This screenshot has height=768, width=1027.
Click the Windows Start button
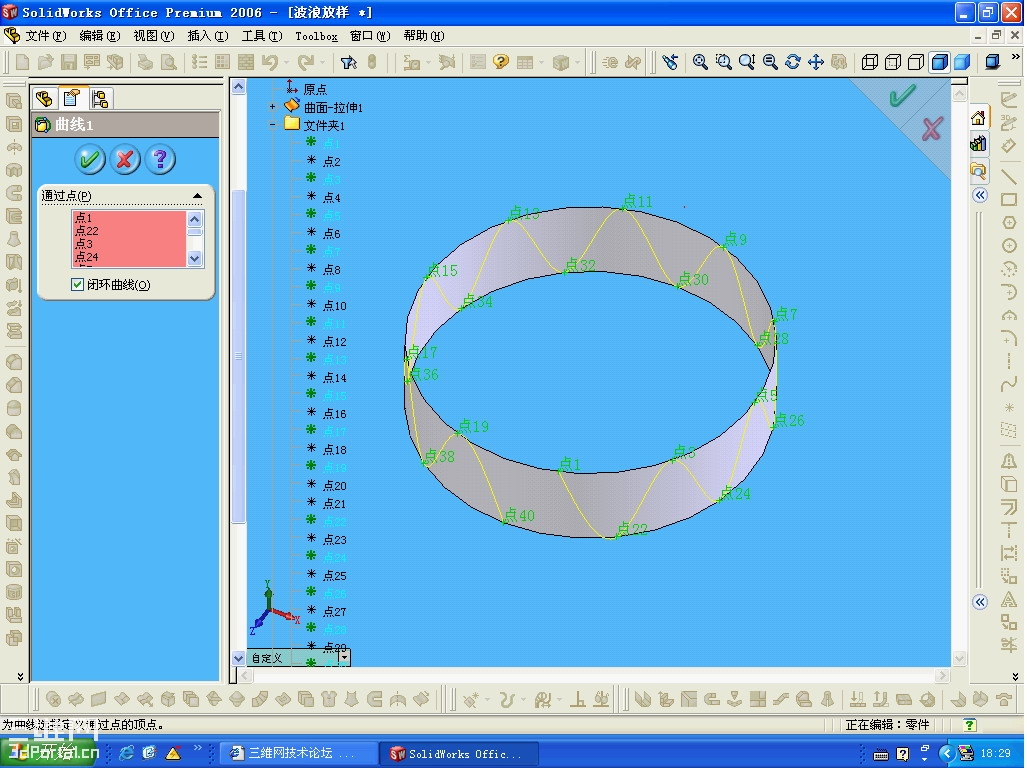[51, 753]
